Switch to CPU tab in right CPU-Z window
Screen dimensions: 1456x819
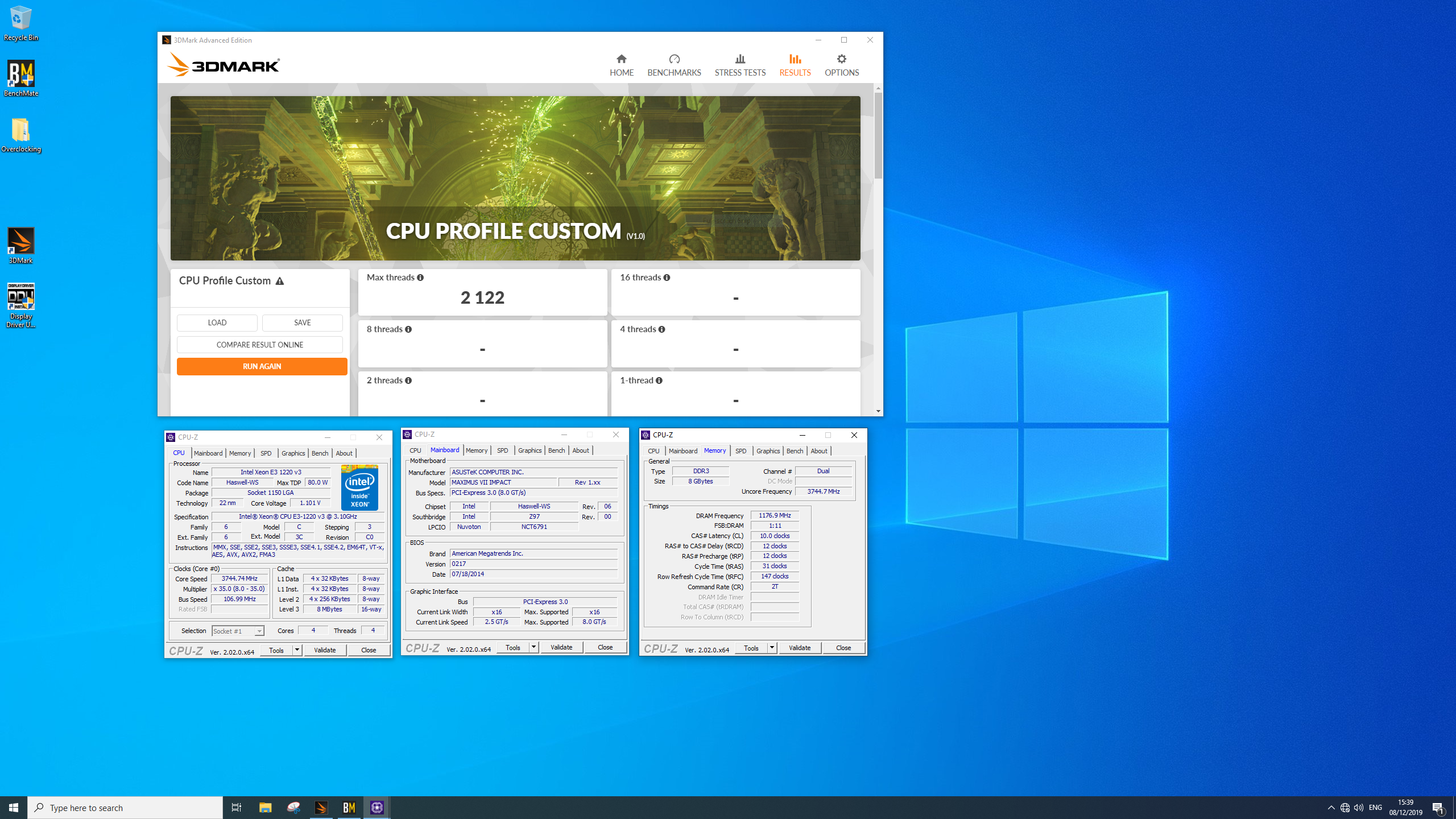click(653, 451)
